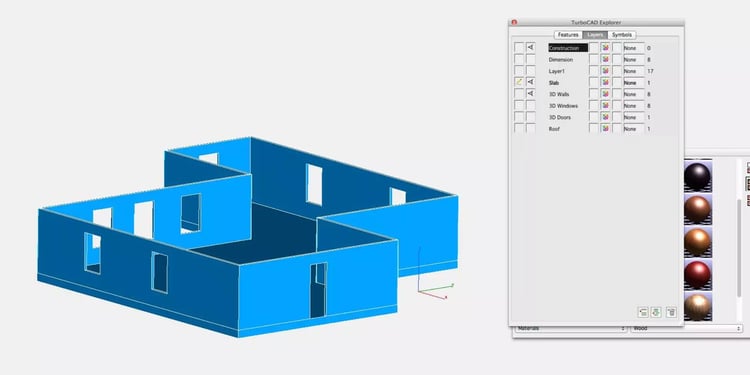Toggle the Construction layer visibility icon
Image resolution: width=750 pixels, height=375 pixels.
(x=530, y=48)
